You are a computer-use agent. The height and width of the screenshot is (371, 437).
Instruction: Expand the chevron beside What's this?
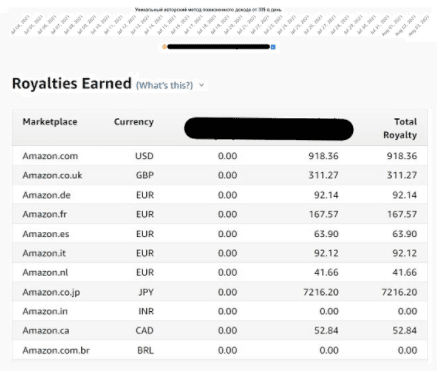[201, 85]
